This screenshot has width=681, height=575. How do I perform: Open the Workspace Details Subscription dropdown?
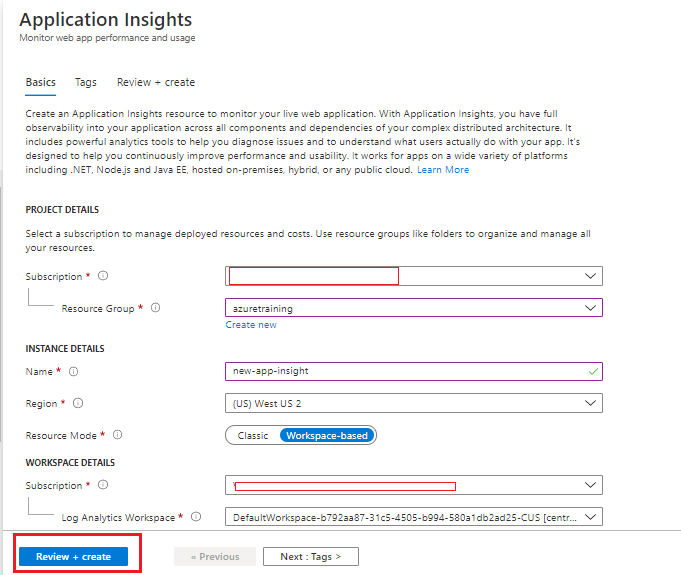(x=414, y=485)
